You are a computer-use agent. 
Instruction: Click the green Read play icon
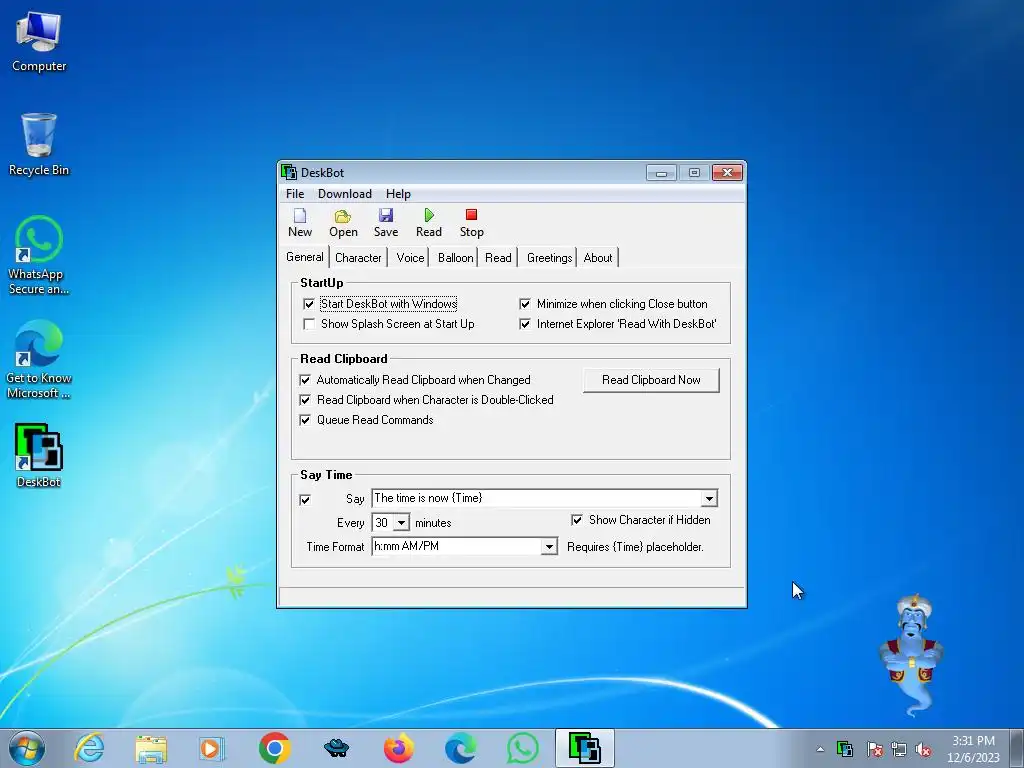pyautogui.click(x=429, y=215)
